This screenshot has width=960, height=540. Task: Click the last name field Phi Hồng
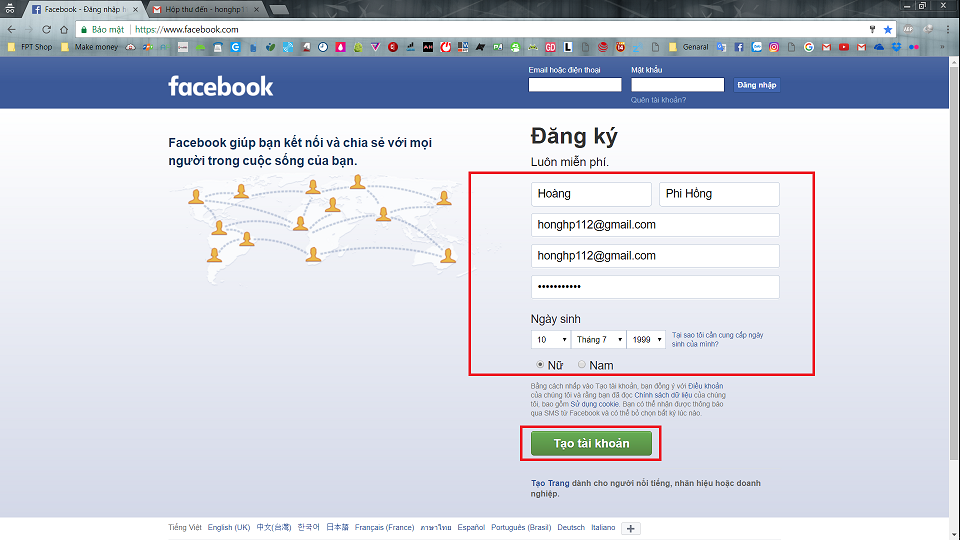click(719, 194)
